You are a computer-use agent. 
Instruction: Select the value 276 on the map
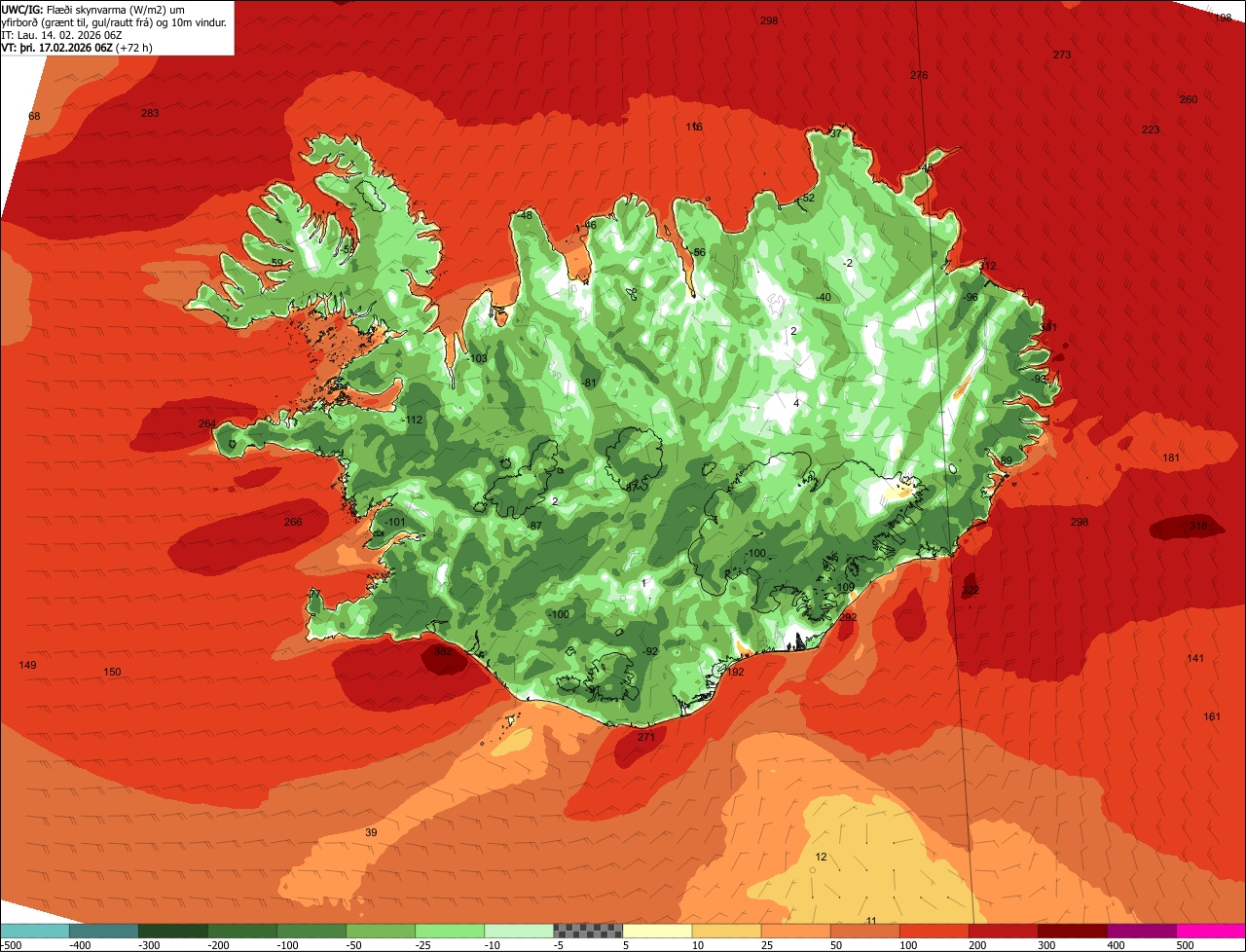[x=919, y=75]
